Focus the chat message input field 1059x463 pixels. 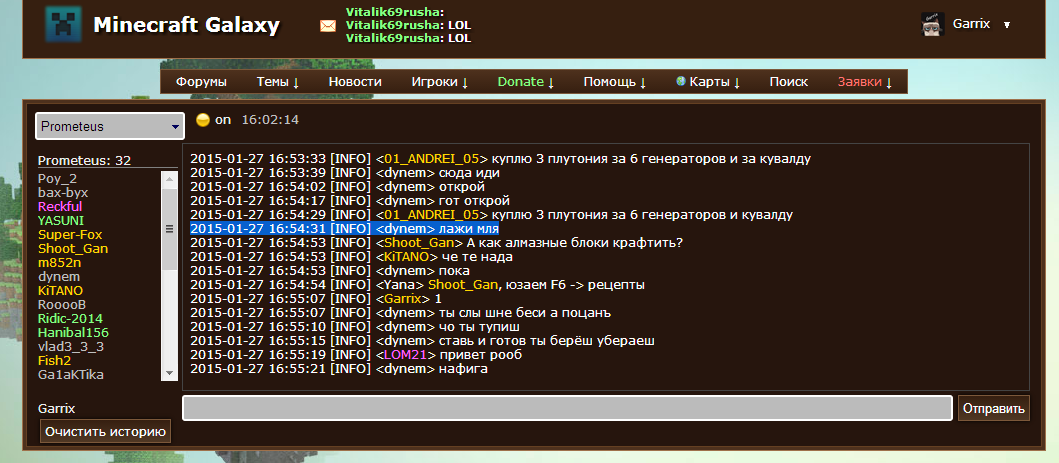[567, 408]
